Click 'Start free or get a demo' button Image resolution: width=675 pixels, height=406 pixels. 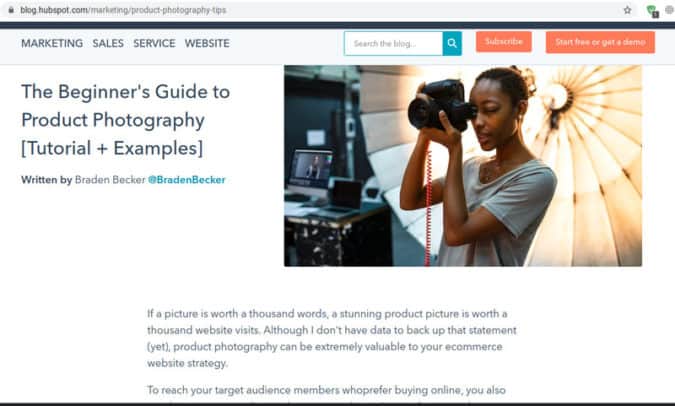coord(600,42)
